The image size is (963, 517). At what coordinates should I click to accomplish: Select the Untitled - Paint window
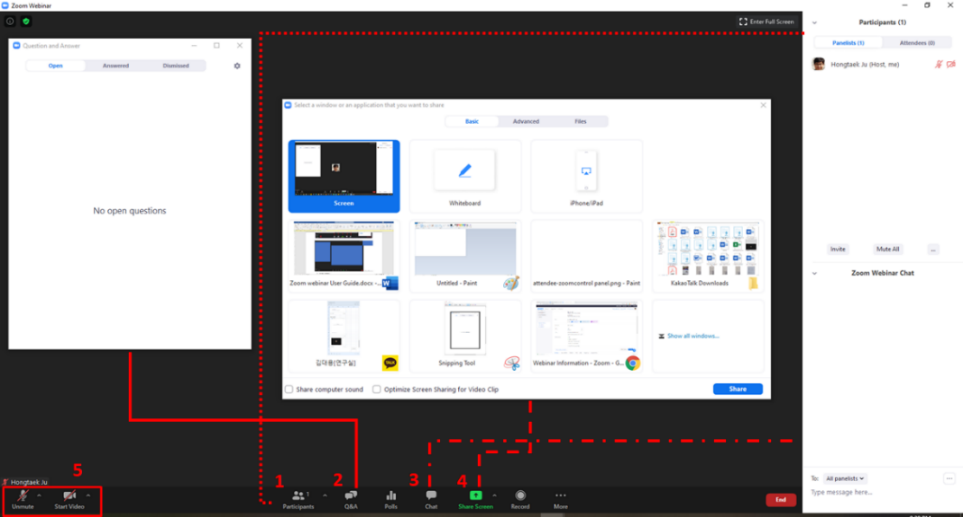point(465,255)
